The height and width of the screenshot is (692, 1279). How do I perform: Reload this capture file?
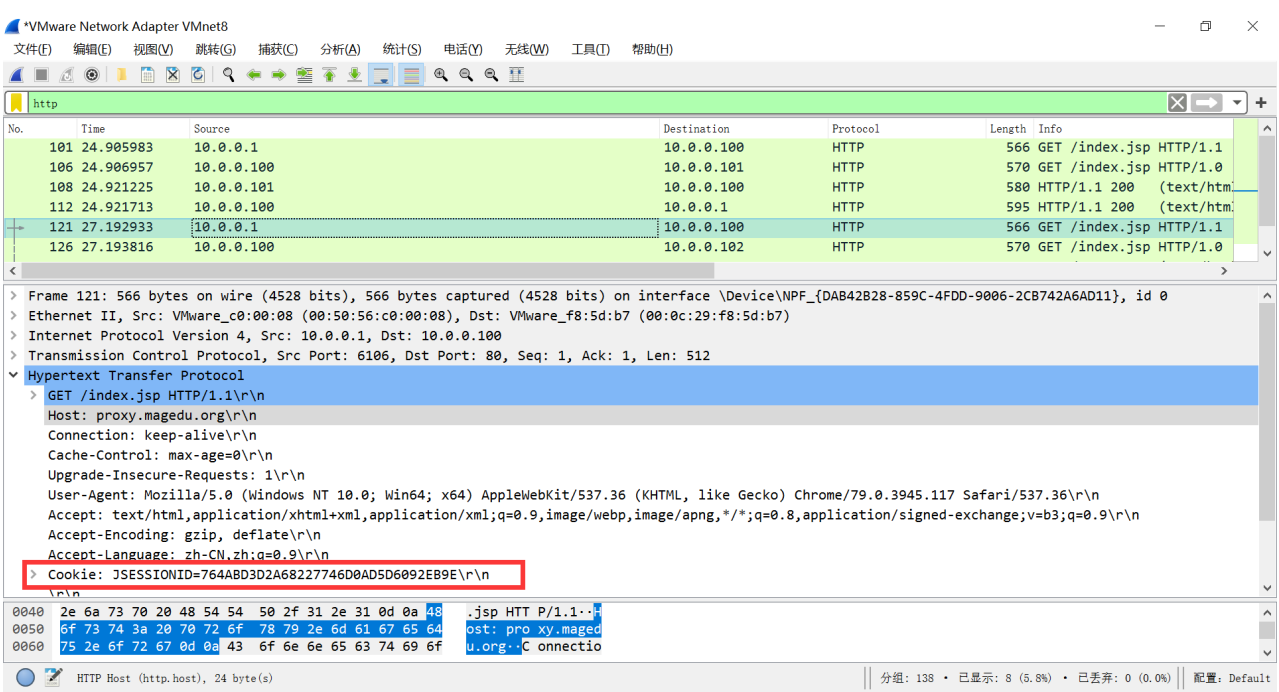(198, 75)
